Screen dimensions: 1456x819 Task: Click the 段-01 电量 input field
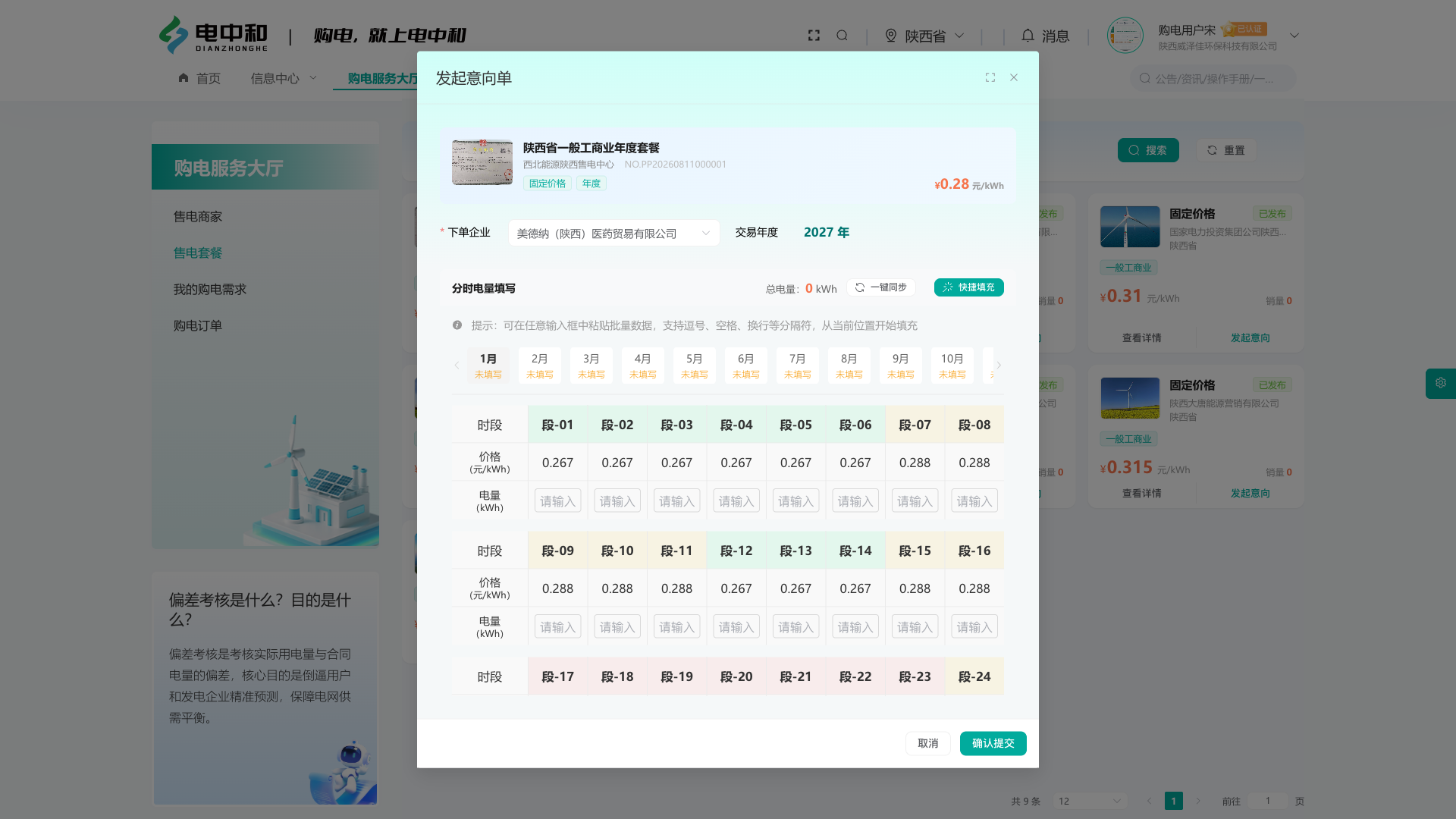point(558,500)
